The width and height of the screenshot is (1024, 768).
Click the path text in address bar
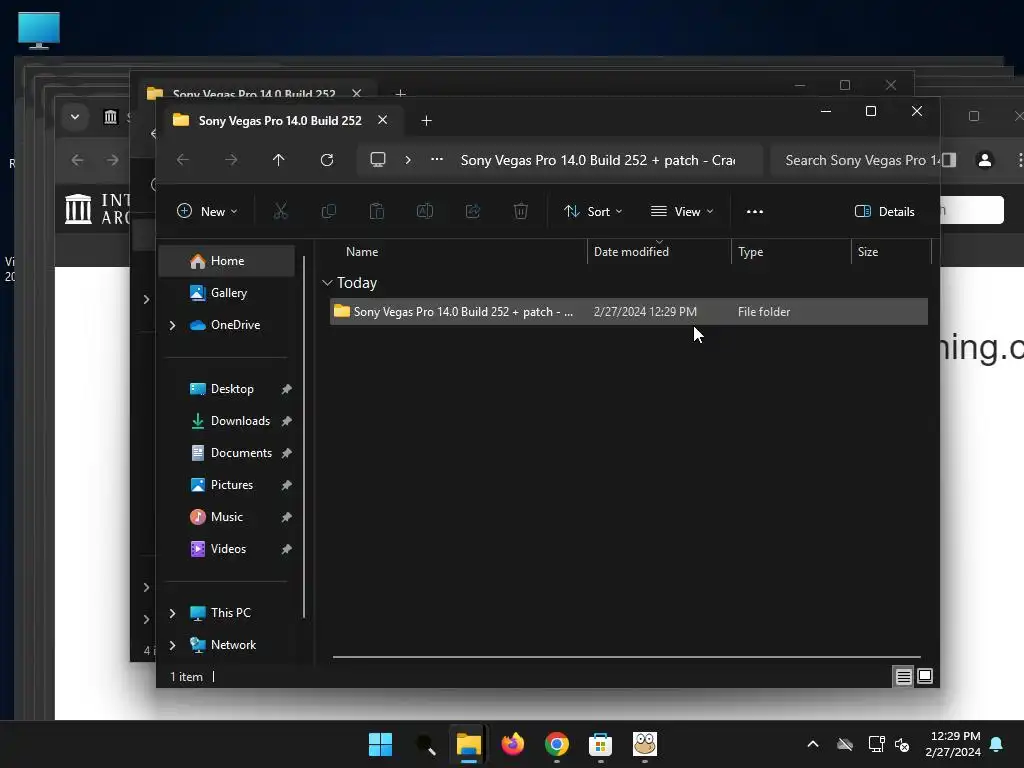pyautogui.click(x=598, y=160)
